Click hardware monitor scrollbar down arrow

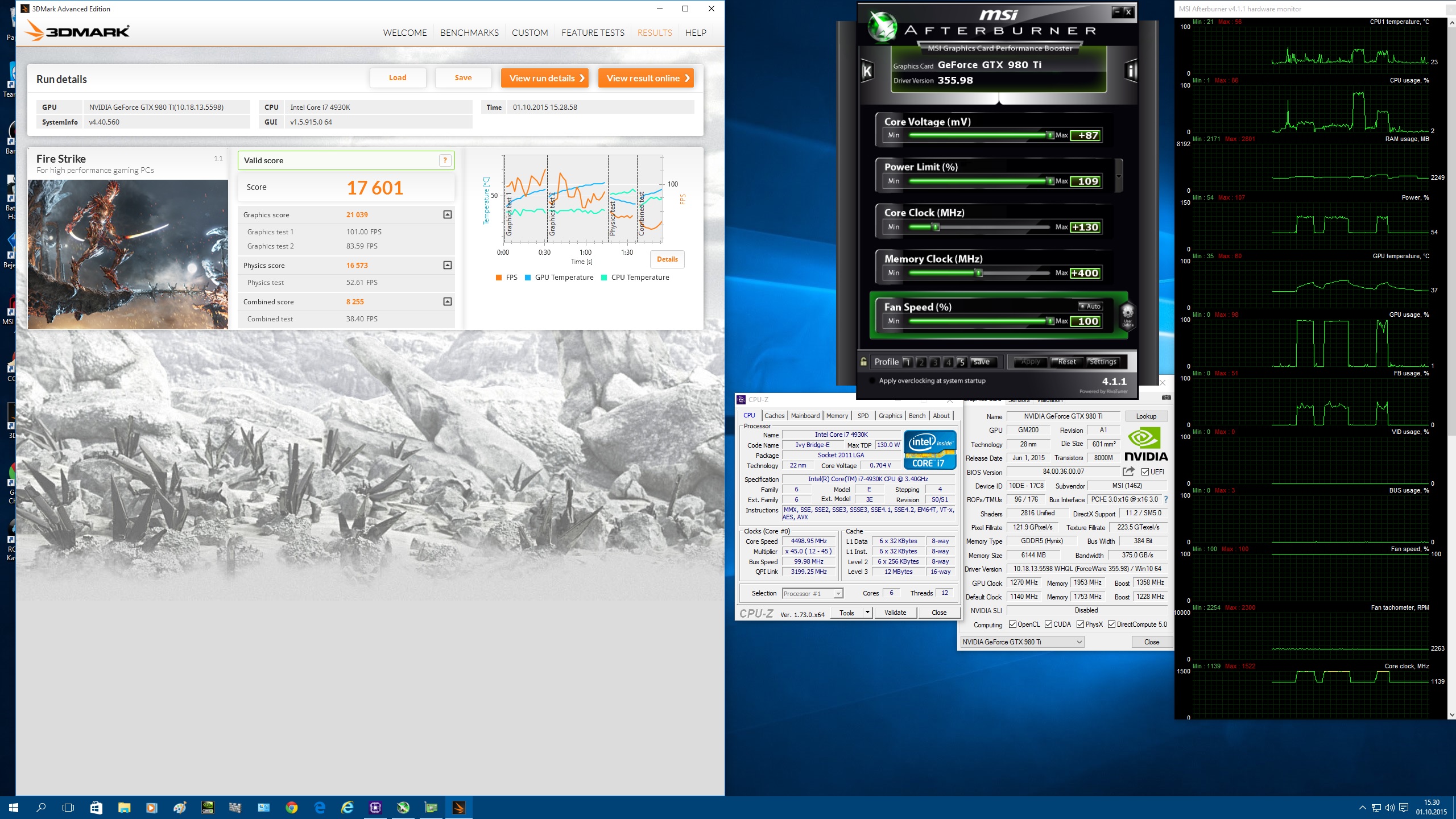(x=1451, y=715)
